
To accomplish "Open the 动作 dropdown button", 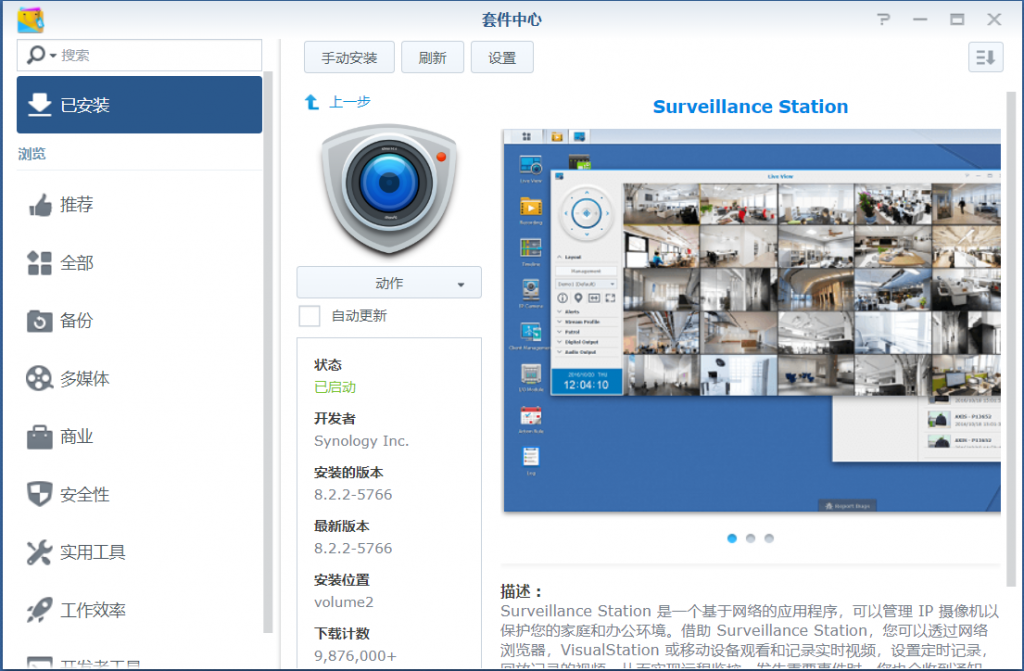I will pyautogui.click(x=389, y=283).
